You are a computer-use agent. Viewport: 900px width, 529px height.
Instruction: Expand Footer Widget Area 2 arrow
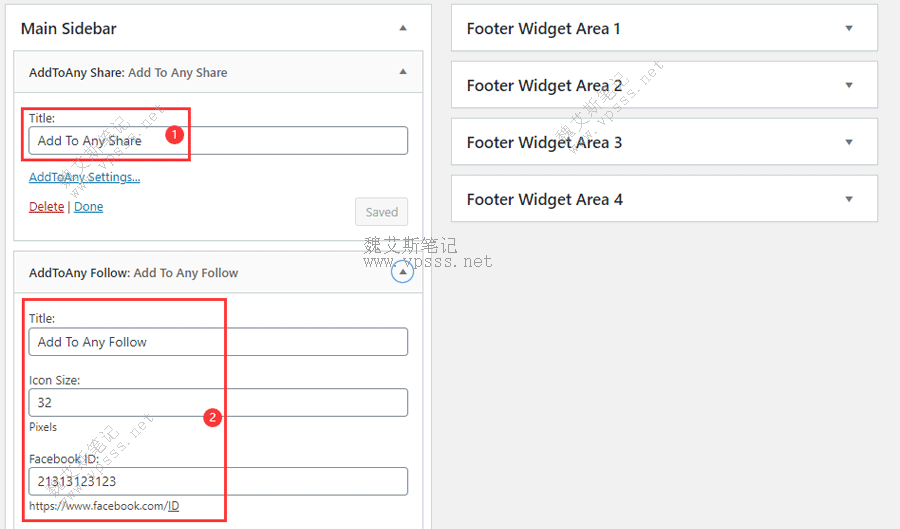coord(849,85)
